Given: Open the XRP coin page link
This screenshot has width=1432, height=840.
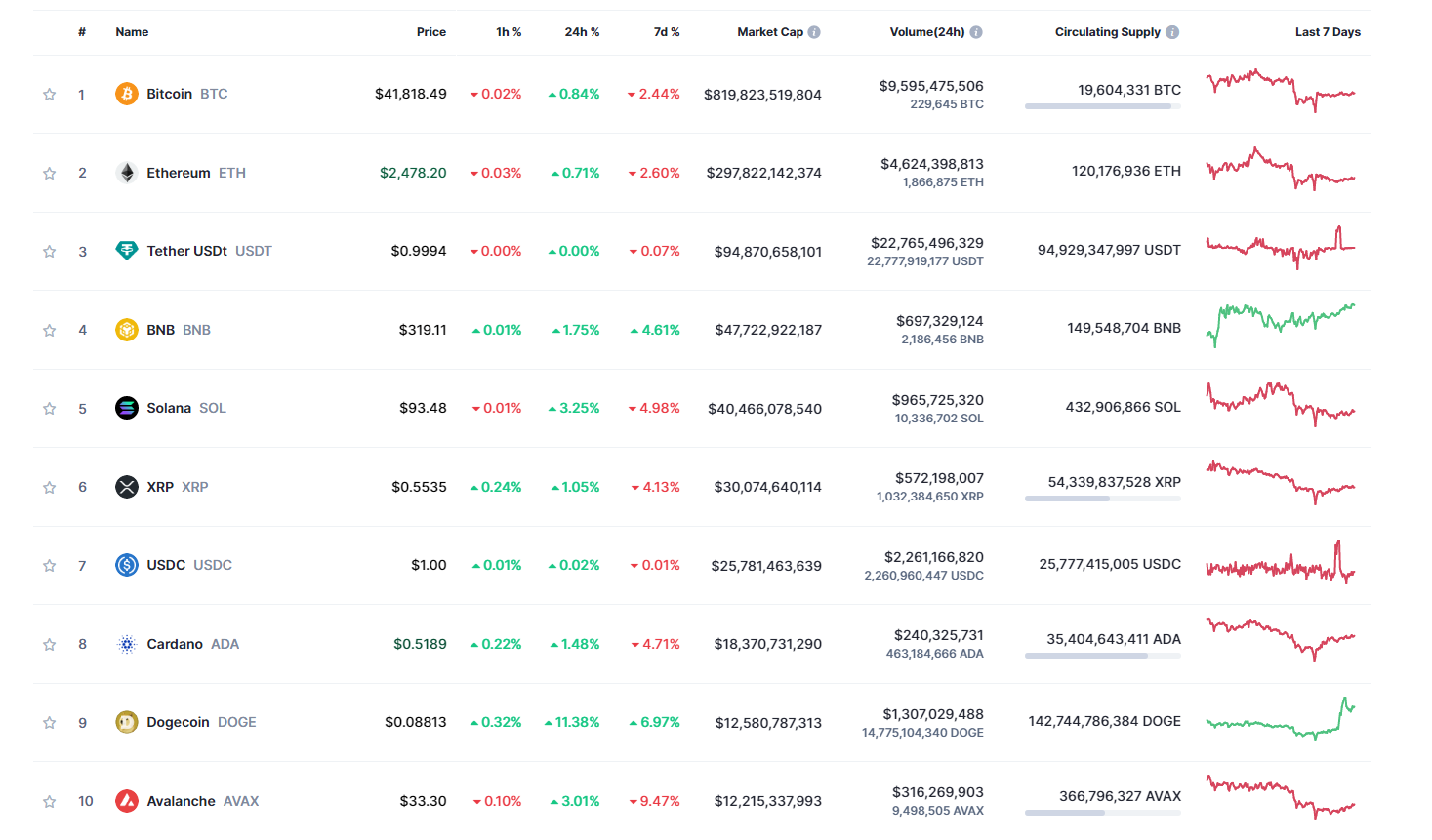Looking at the screenshot, I should [160, 487].
